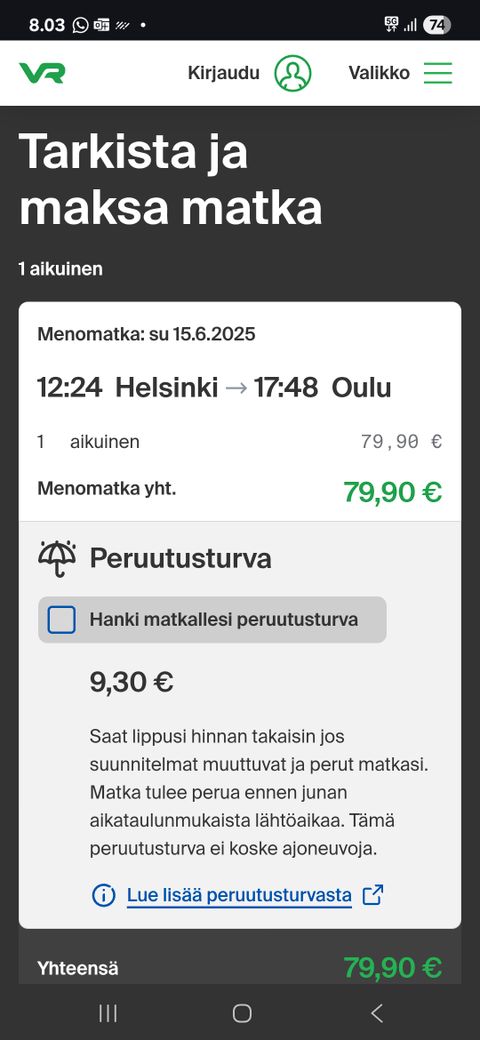Check the Hanki matkallesi peruutusturva checkbox

[62, 620]
